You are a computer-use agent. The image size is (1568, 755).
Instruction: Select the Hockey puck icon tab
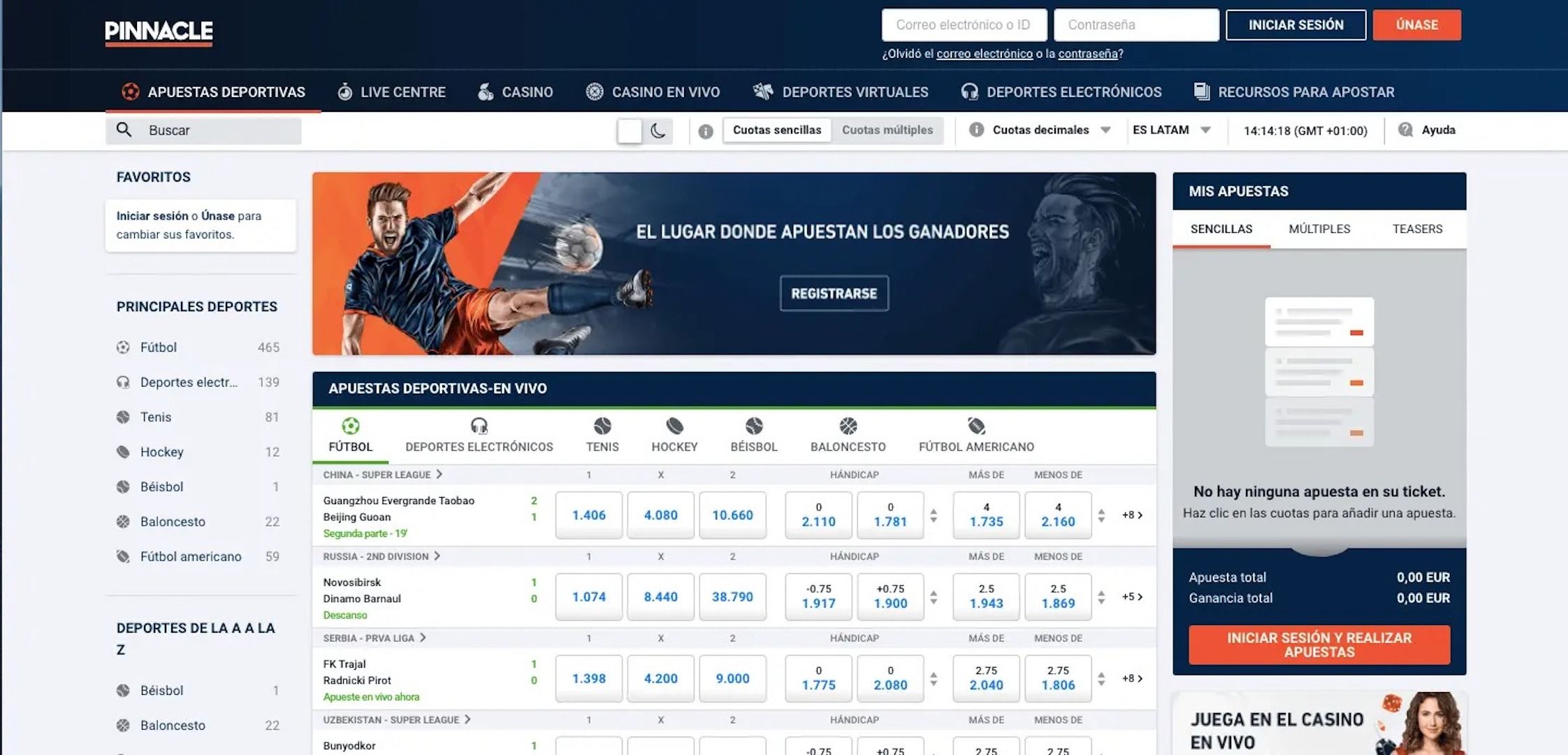pos(674,426)
